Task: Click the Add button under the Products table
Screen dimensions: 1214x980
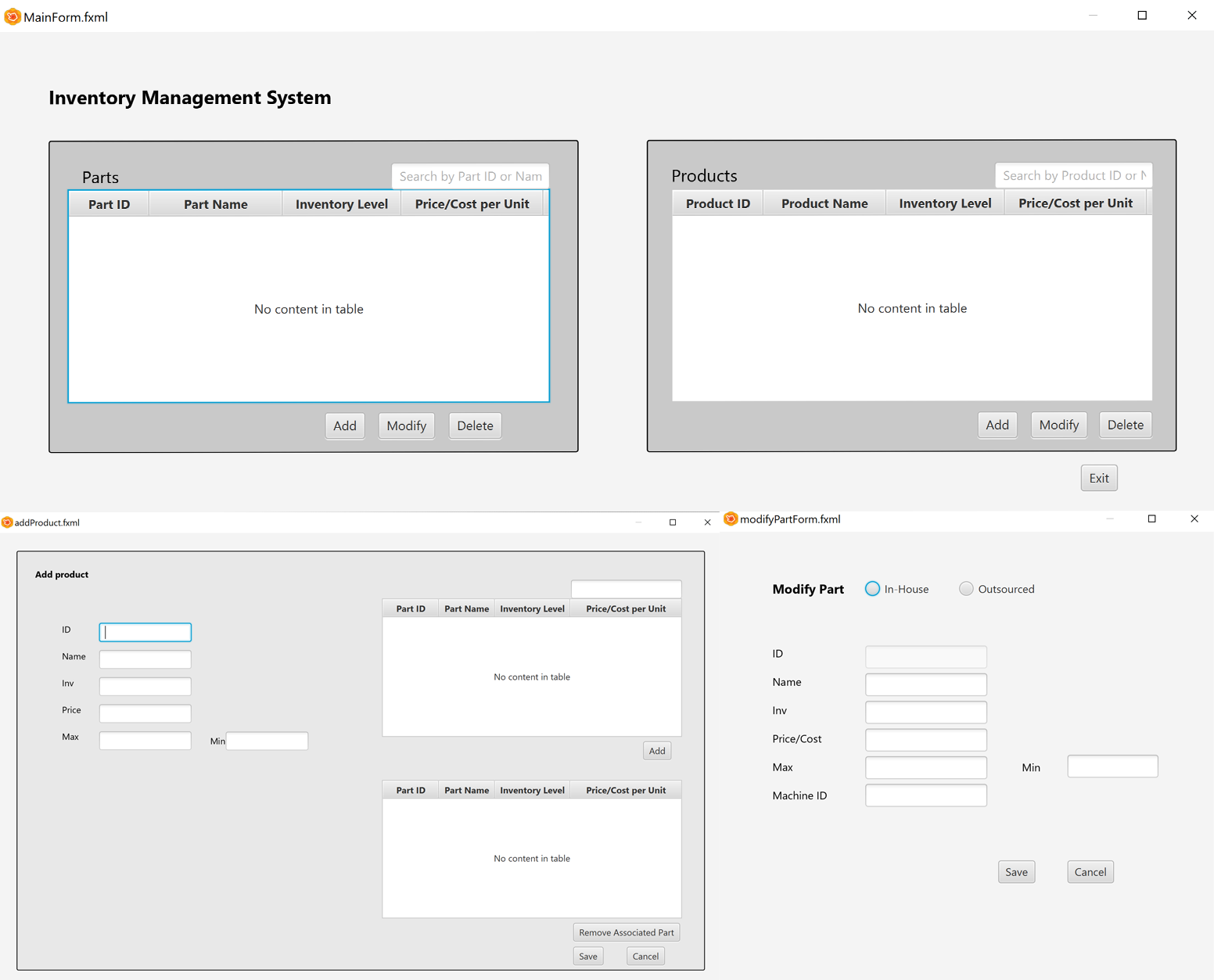Action: click(x=997, y=425)
